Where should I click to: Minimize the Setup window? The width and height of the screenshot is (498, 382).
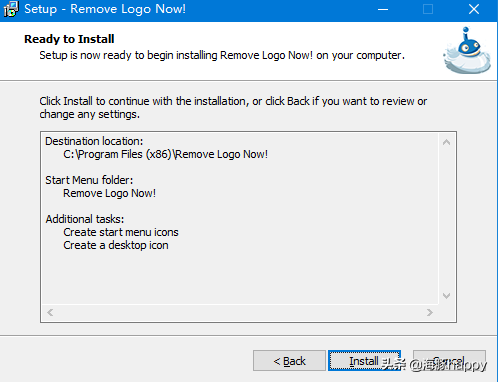click(x=383, y=9)
